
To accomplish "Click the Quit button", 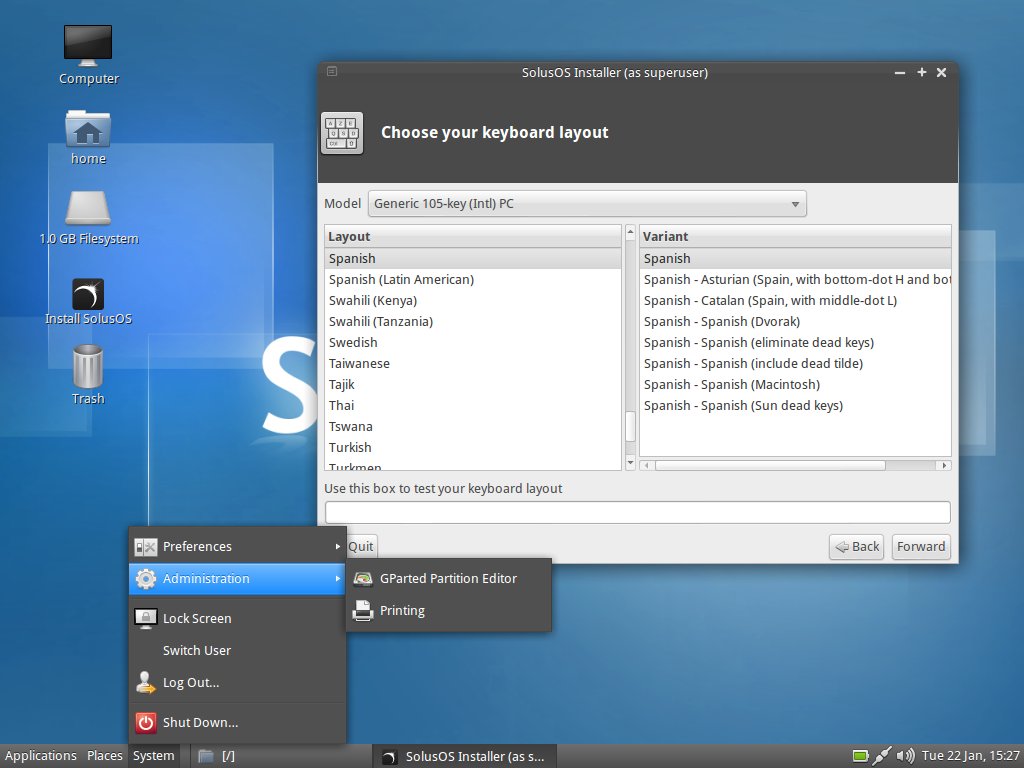I will click(x=361, y=547).
